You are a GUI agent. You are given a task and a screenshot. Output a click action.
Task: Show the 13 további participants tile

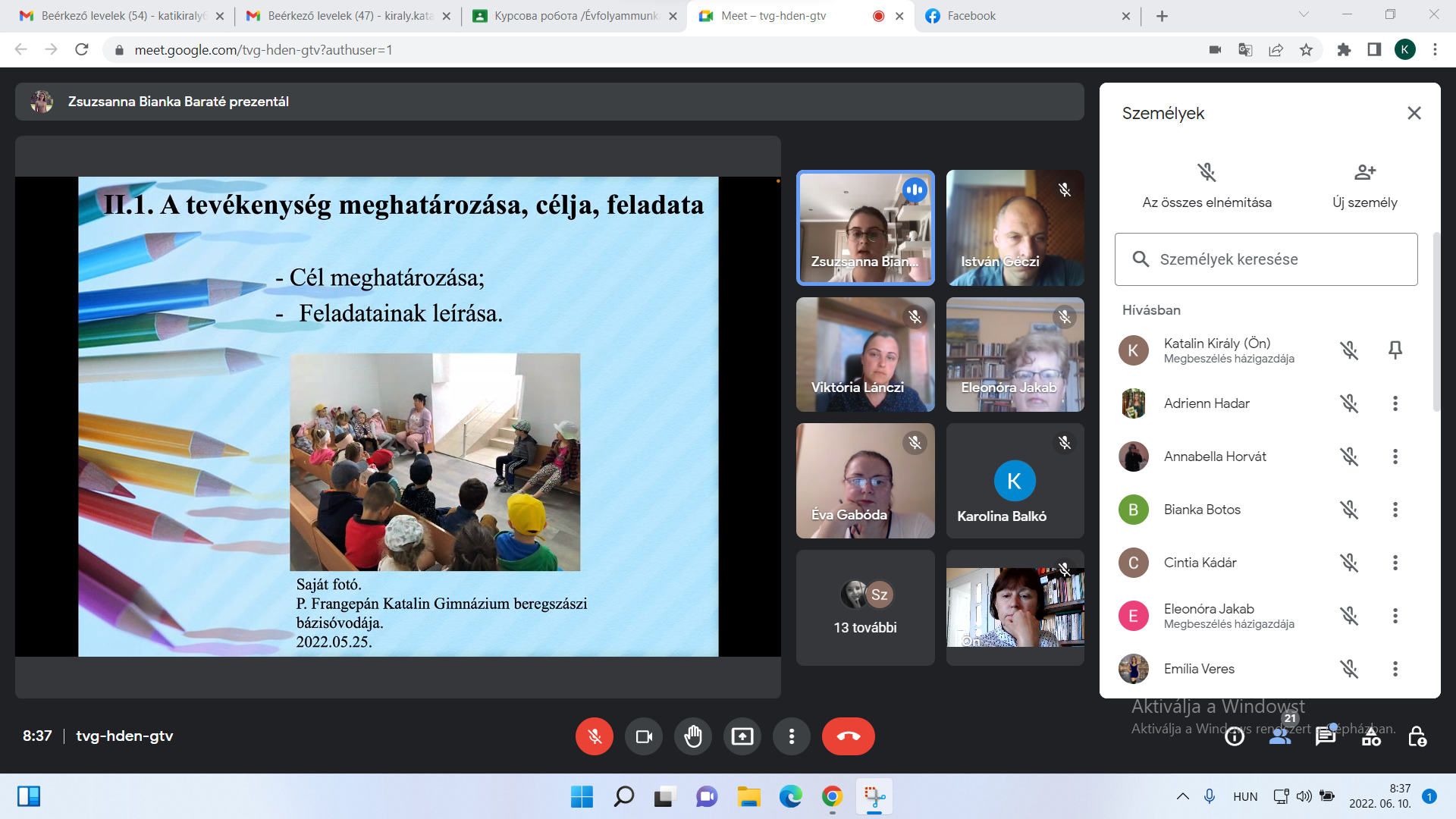865,607
